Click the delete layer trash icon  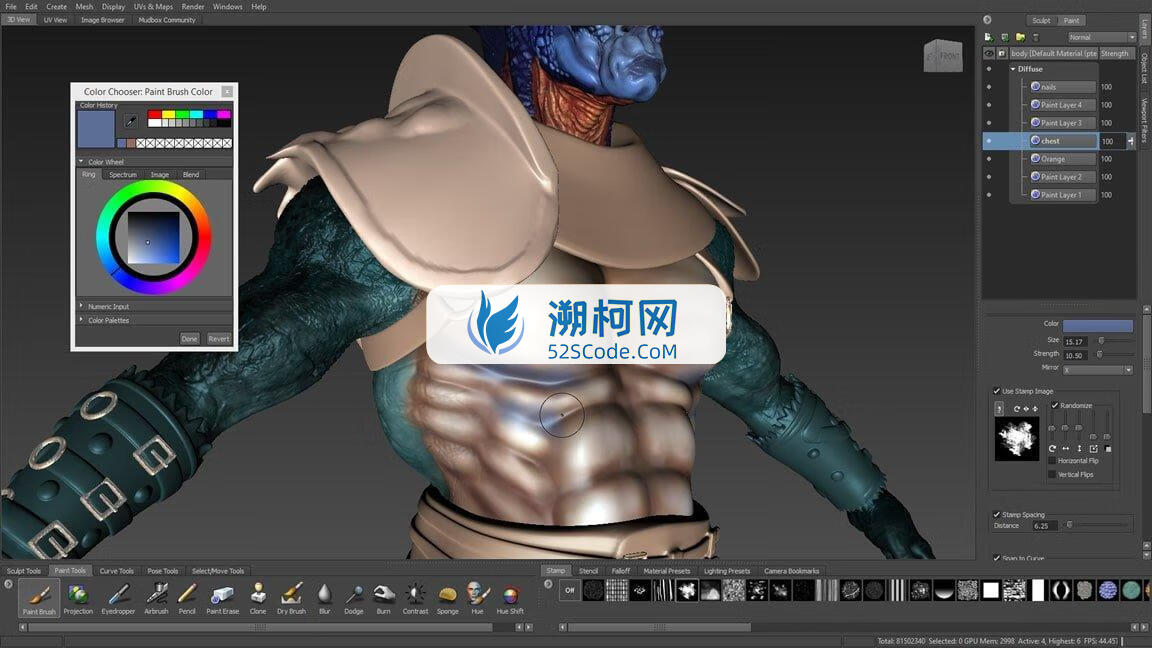point(1036,37)
